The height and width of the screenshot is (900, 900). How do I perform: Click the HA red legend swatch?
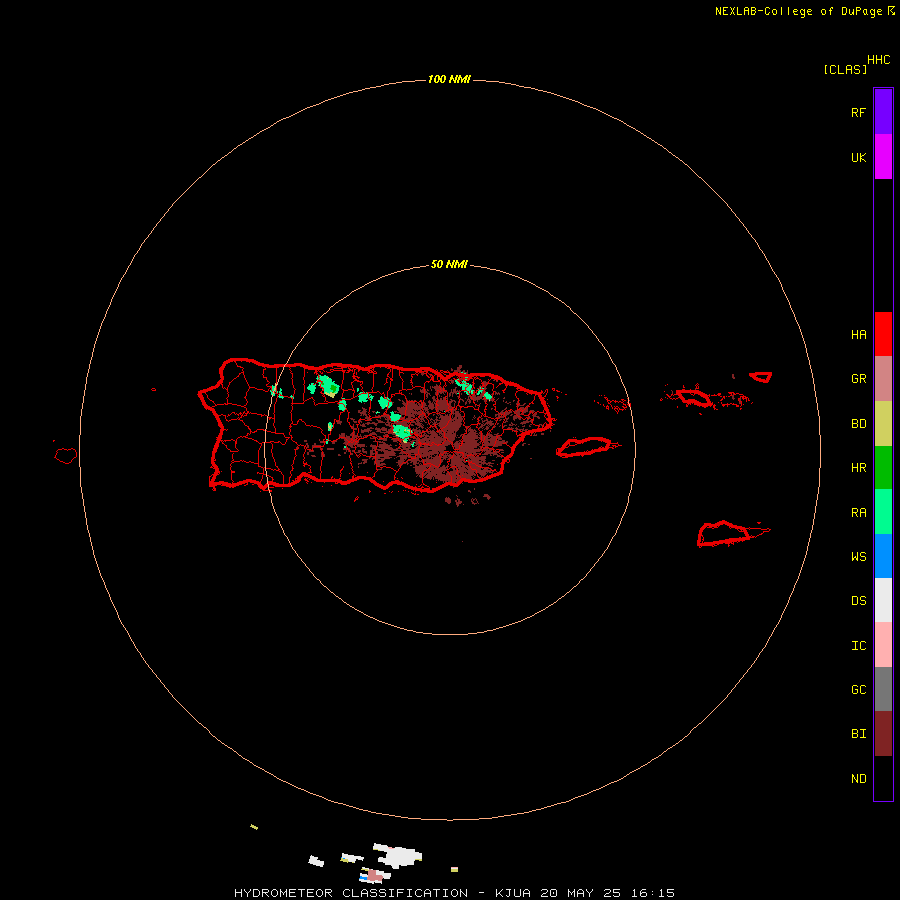point(883,334)
